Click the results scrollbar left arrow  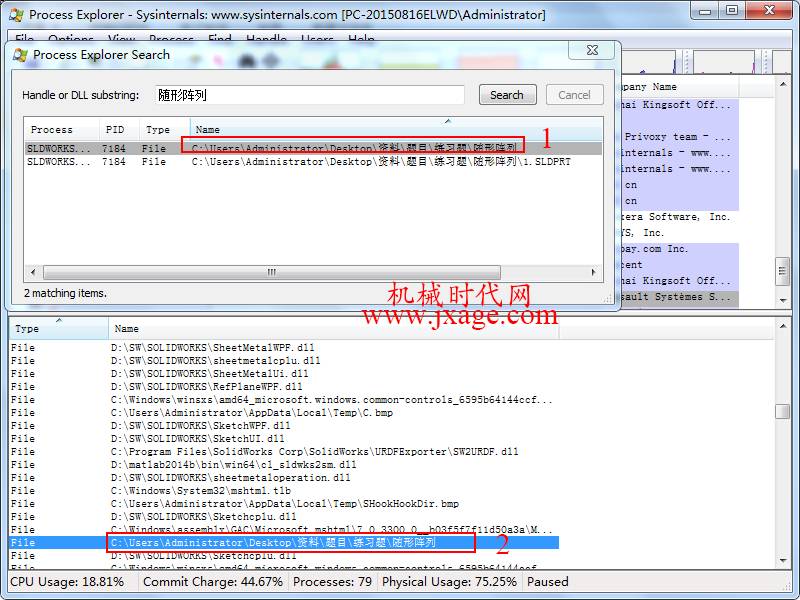33,272
